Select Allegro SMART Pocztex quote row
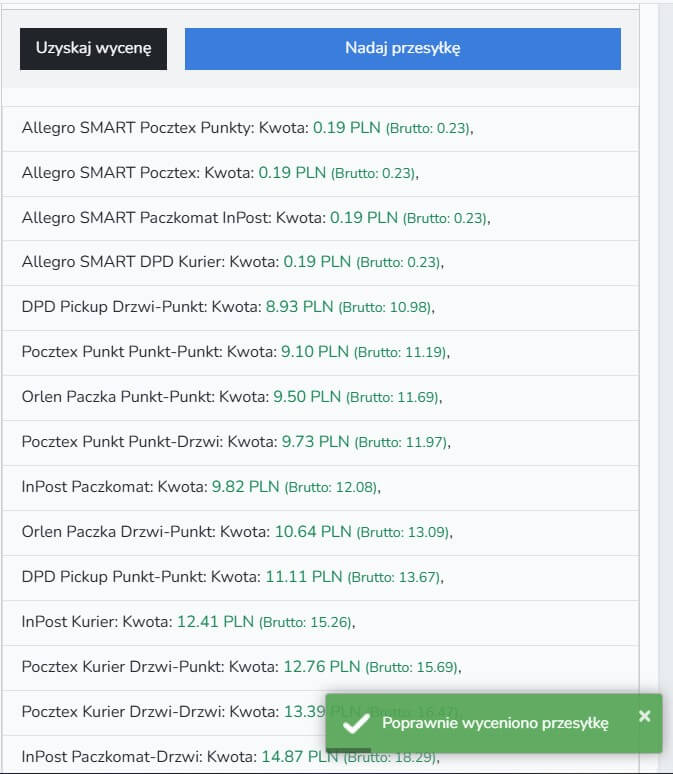 coord(219,173)
